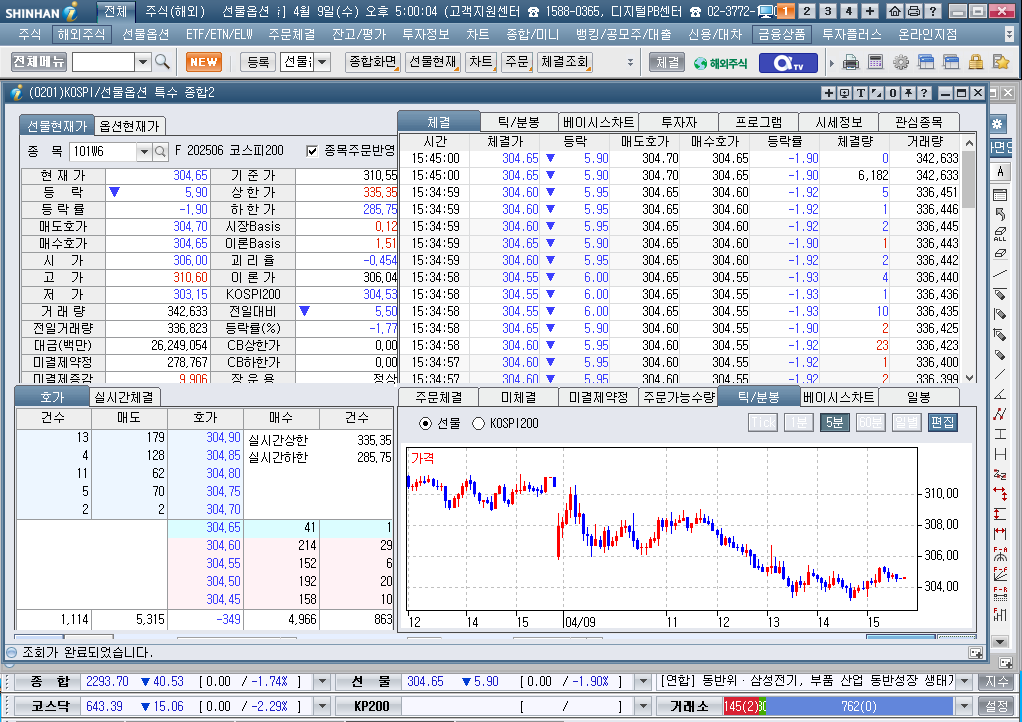This screenshot has height=722, width=1022.
Task: Click the plus icon in inner window header
Action: (828, 93)
